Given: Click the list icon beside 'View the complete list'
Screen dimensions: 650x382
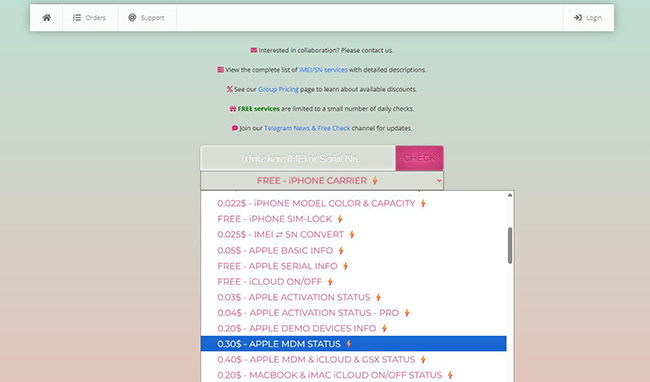Looking at the screenshot, I should 221,70.
